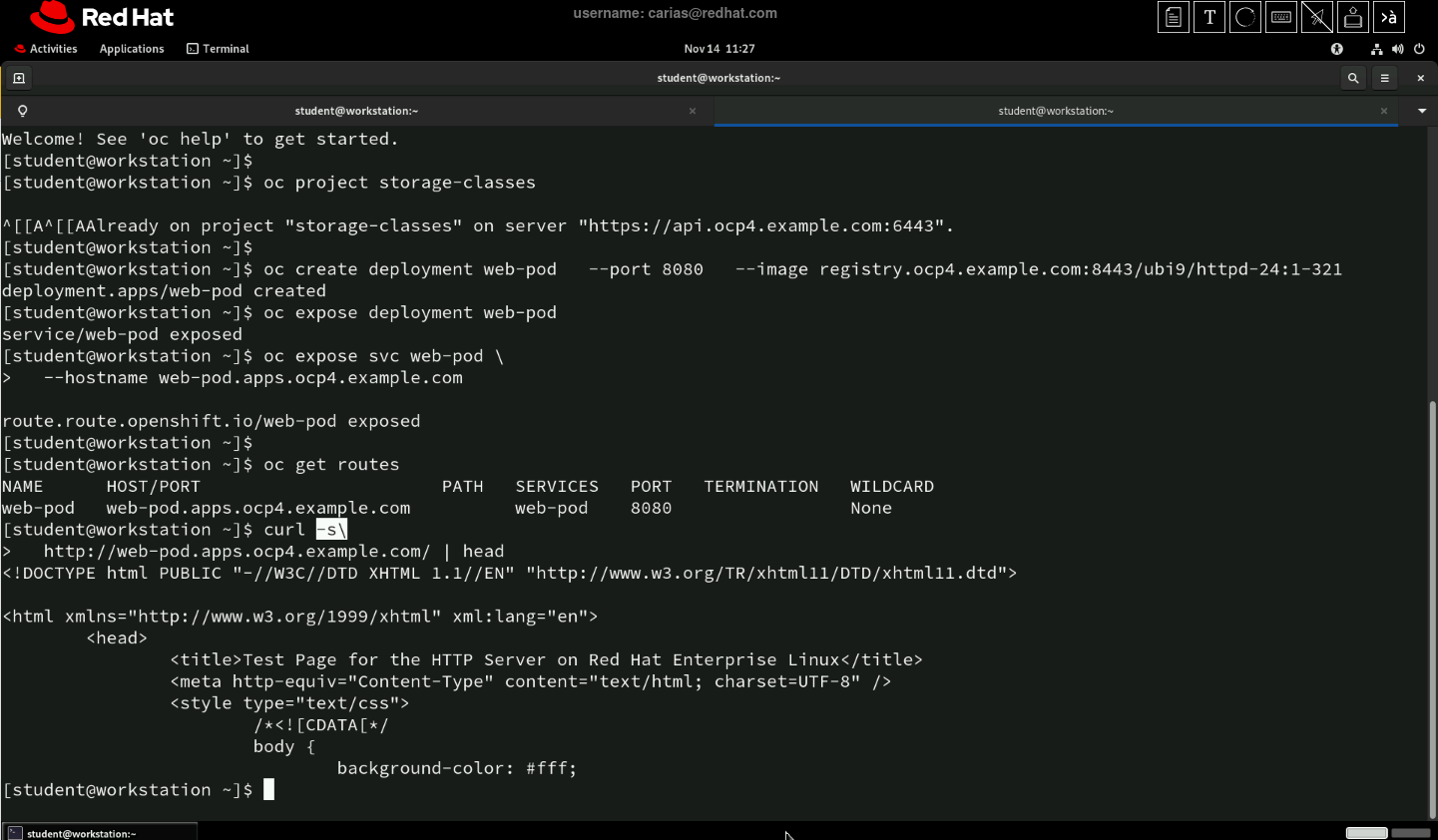
Task: Close the terminal window with X button
Action: [1420, 78]
